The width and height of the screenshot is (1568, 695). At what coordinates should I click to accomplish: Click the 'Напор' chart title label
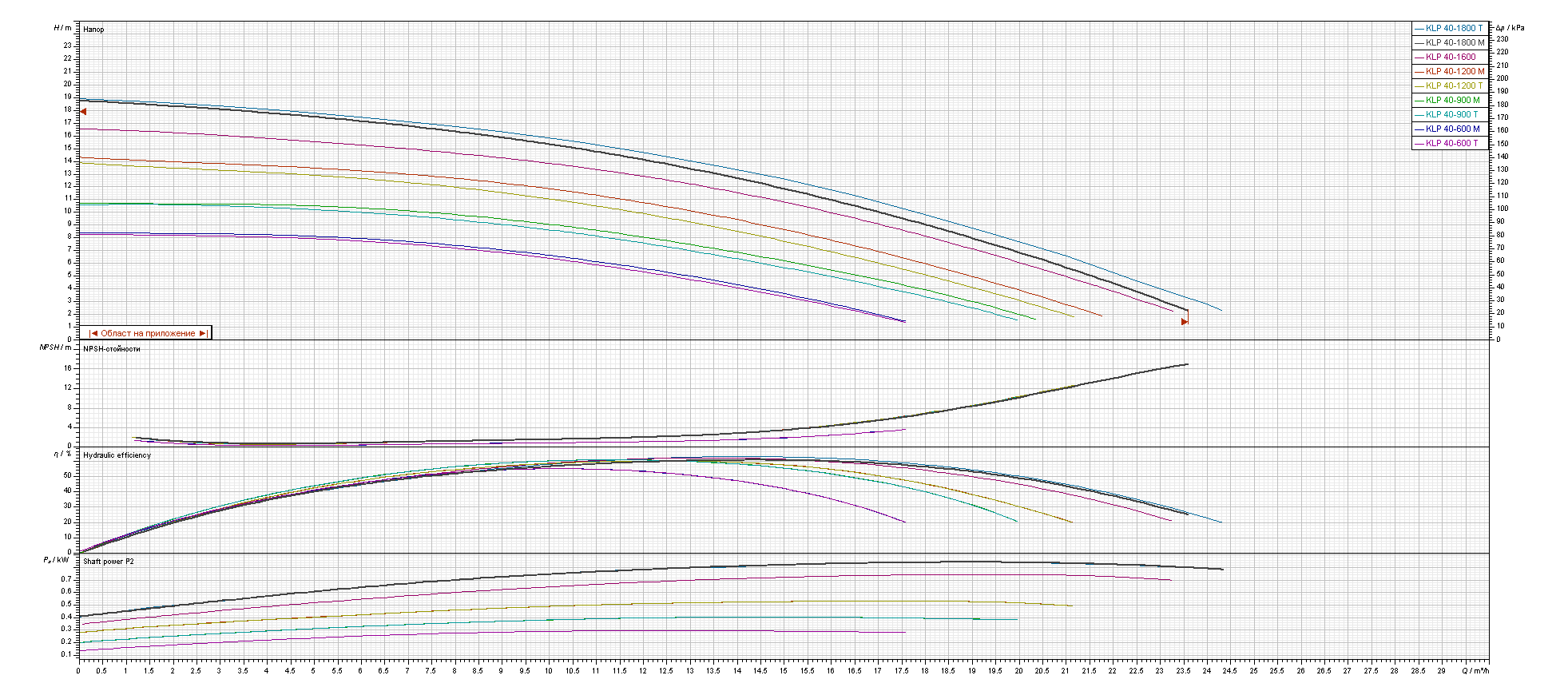[93, 30]
